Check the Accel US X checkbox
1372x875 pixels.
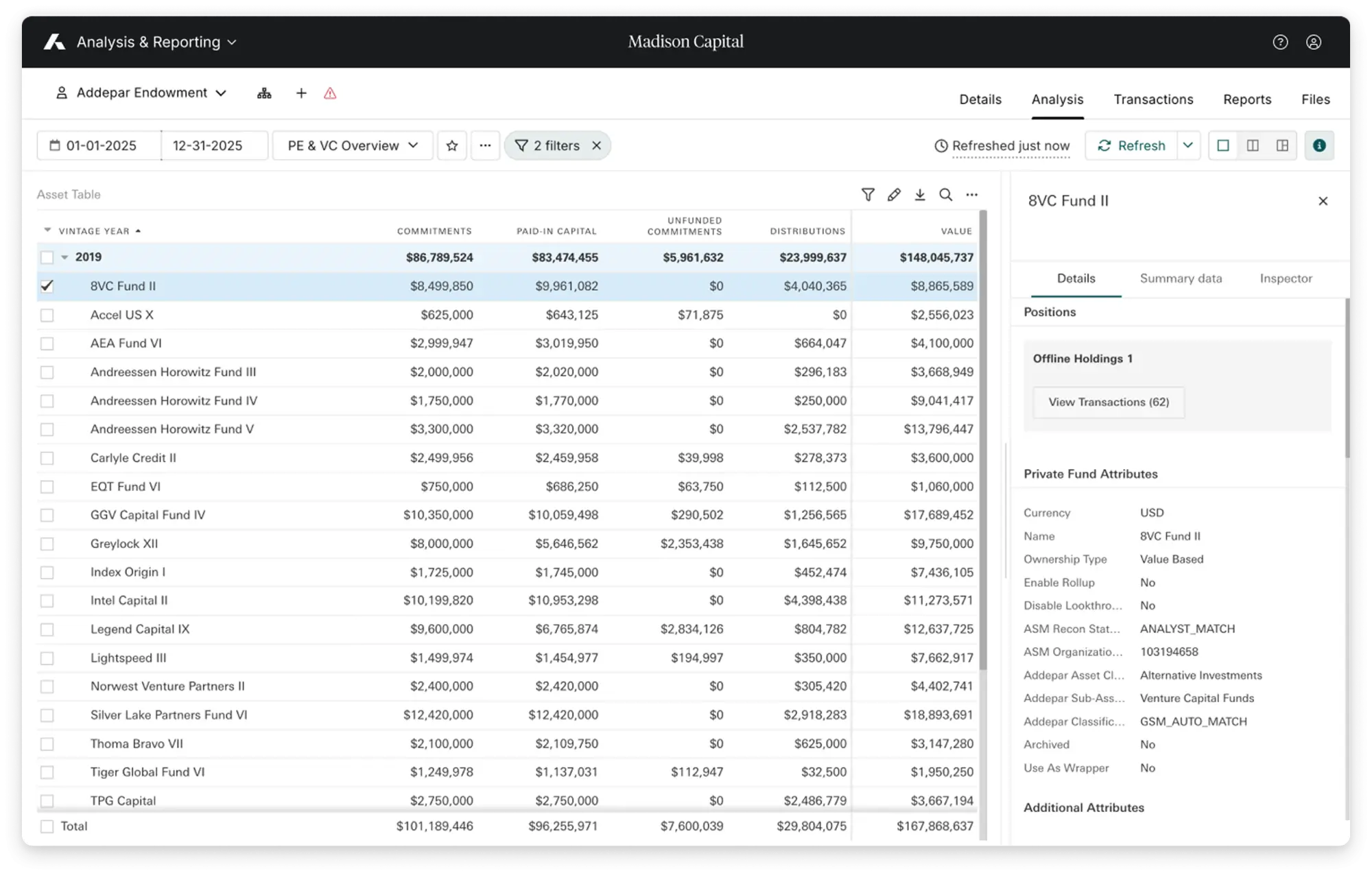[47, 315]
